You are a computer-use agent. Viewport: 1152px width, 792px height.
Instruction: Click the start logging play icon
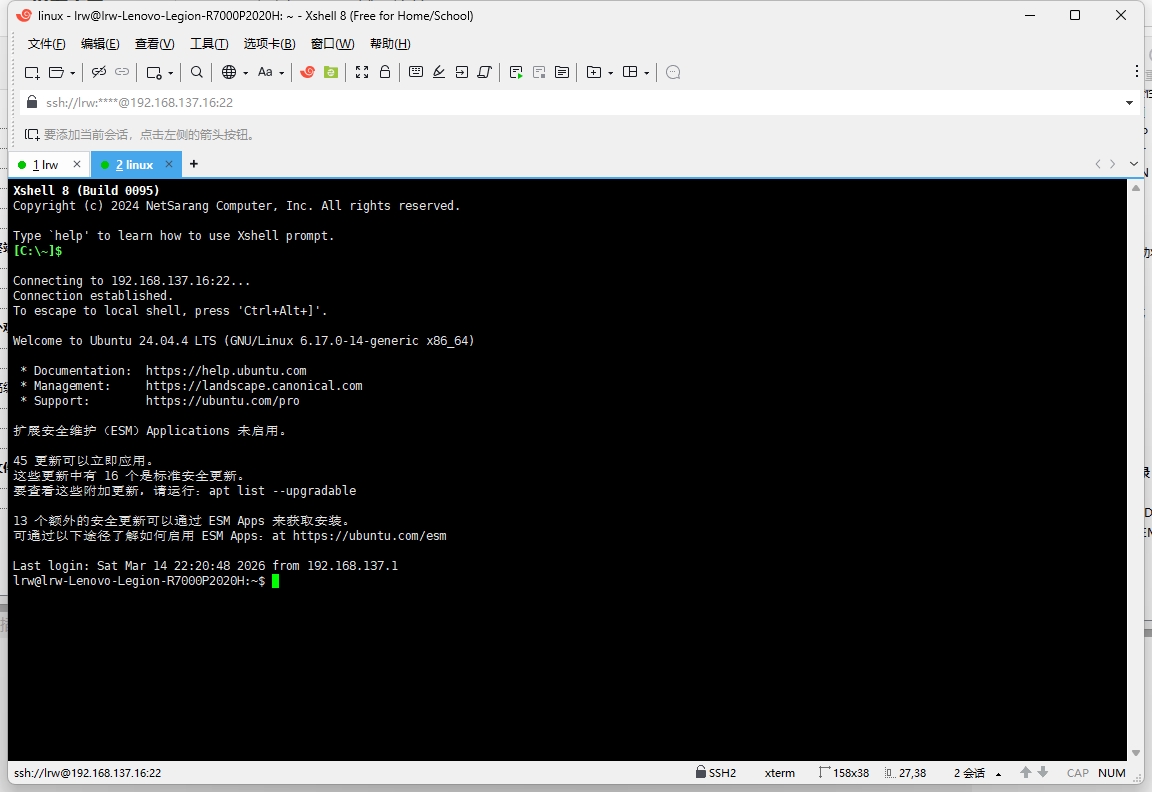(516, 72)
